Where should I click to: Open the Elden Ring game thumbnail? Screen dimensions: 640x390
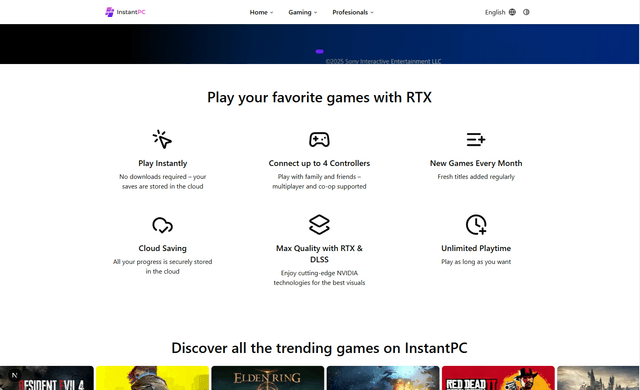pyautogui.click(x=268, y=378)
